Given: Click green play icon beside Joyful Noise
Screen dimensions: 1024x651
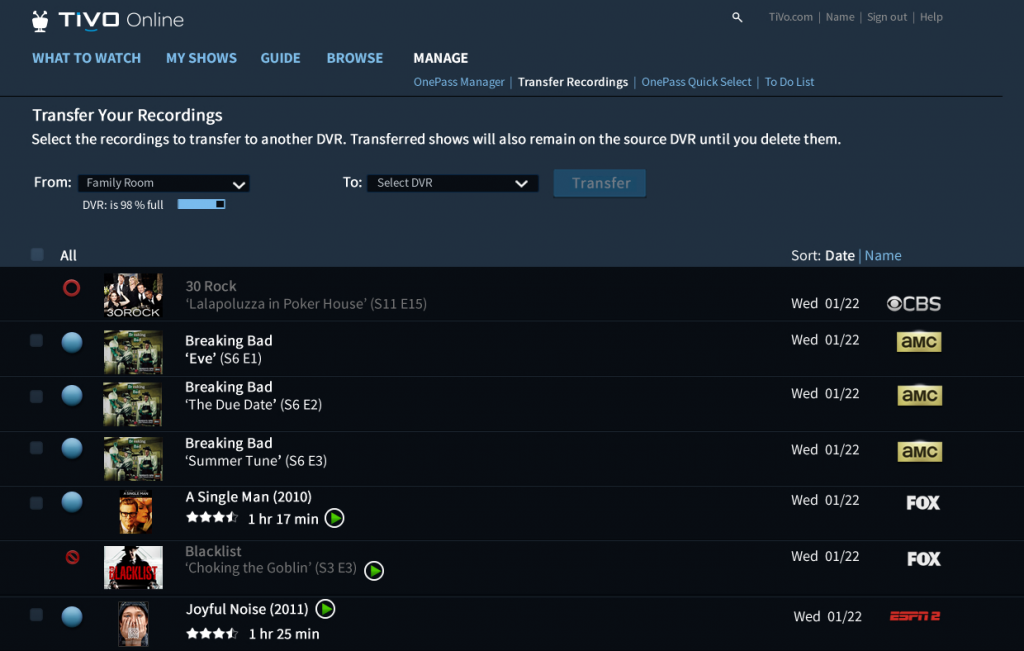Looking at the screenshot, I should (x=325, y=609).
